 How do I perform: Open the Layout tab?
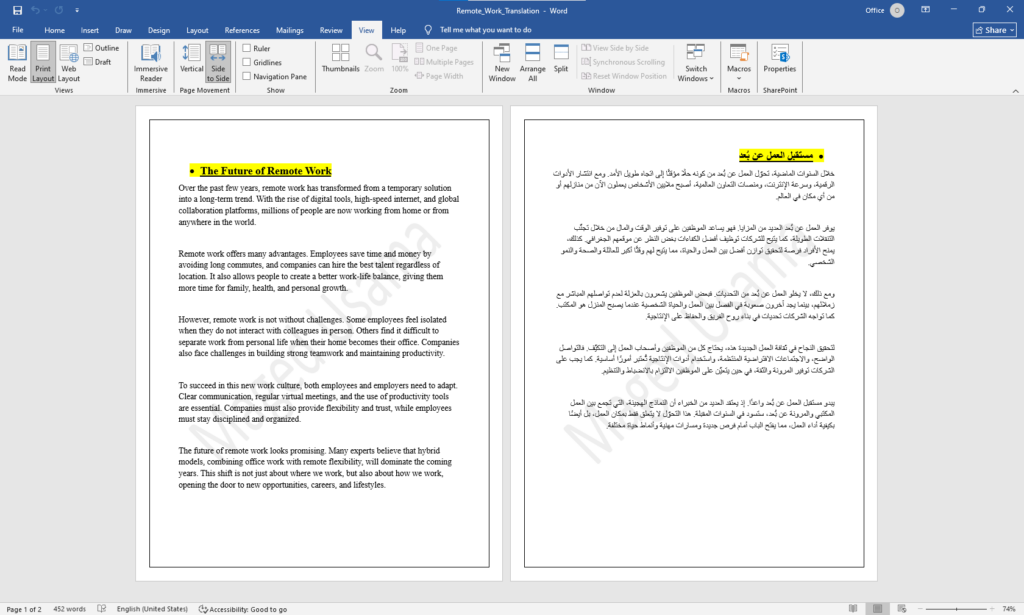(x=197, y=30)
